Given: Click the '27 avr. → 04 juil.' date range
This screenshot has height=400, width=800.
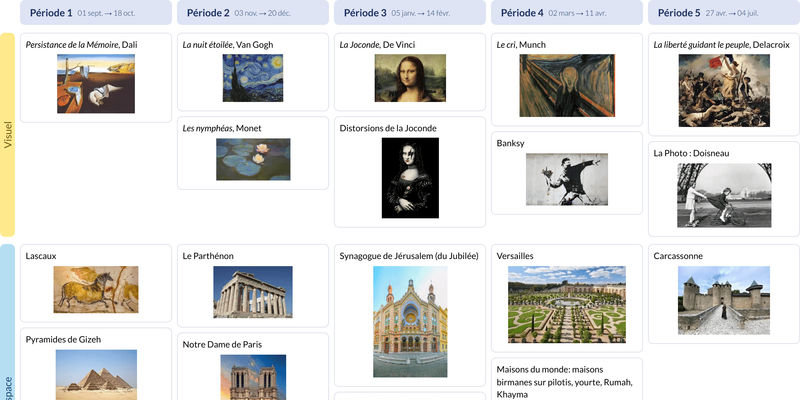Looking at the screenshot, I should coord(732,13).
